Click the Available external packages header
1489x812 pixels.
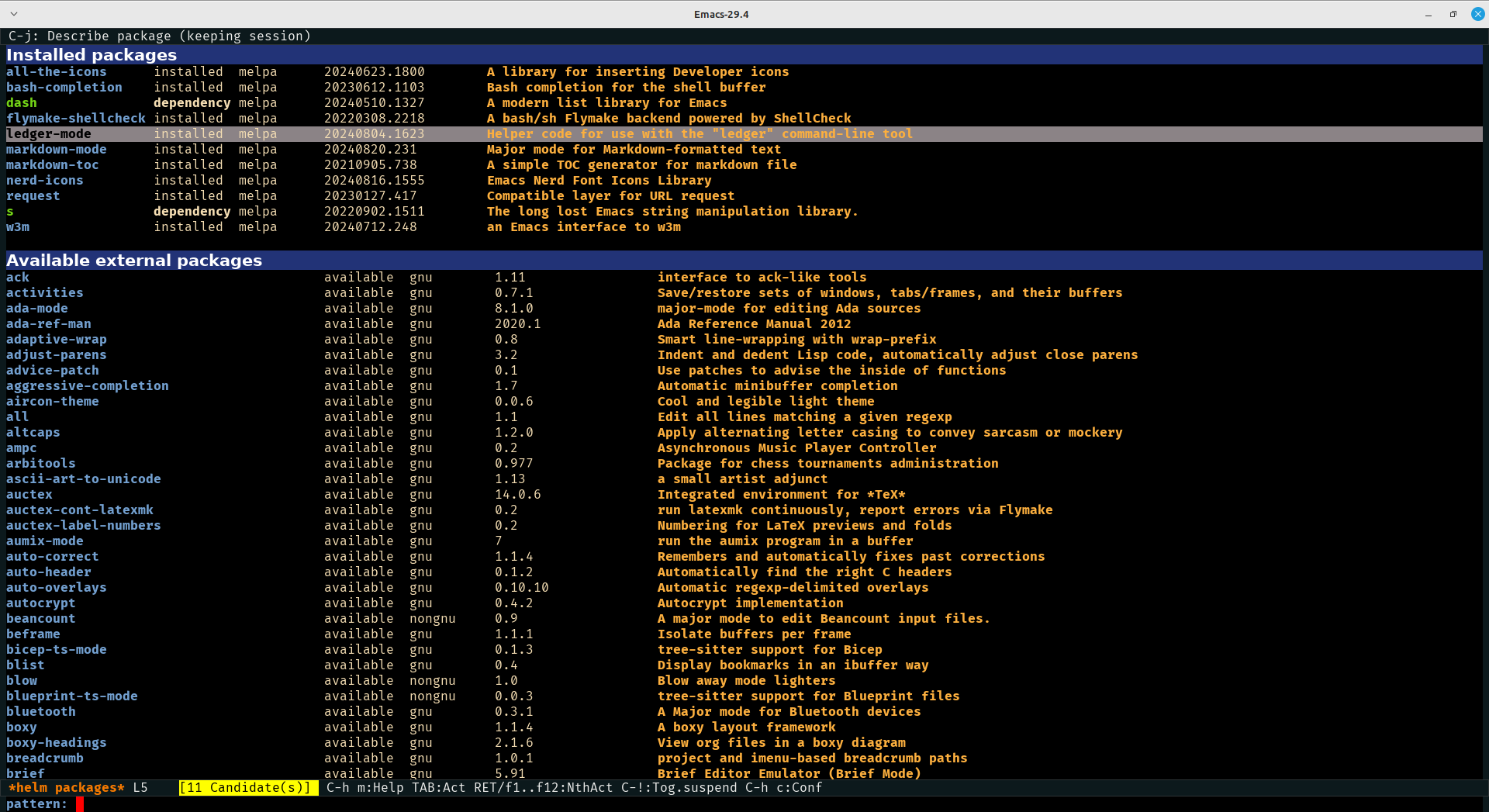744,261
